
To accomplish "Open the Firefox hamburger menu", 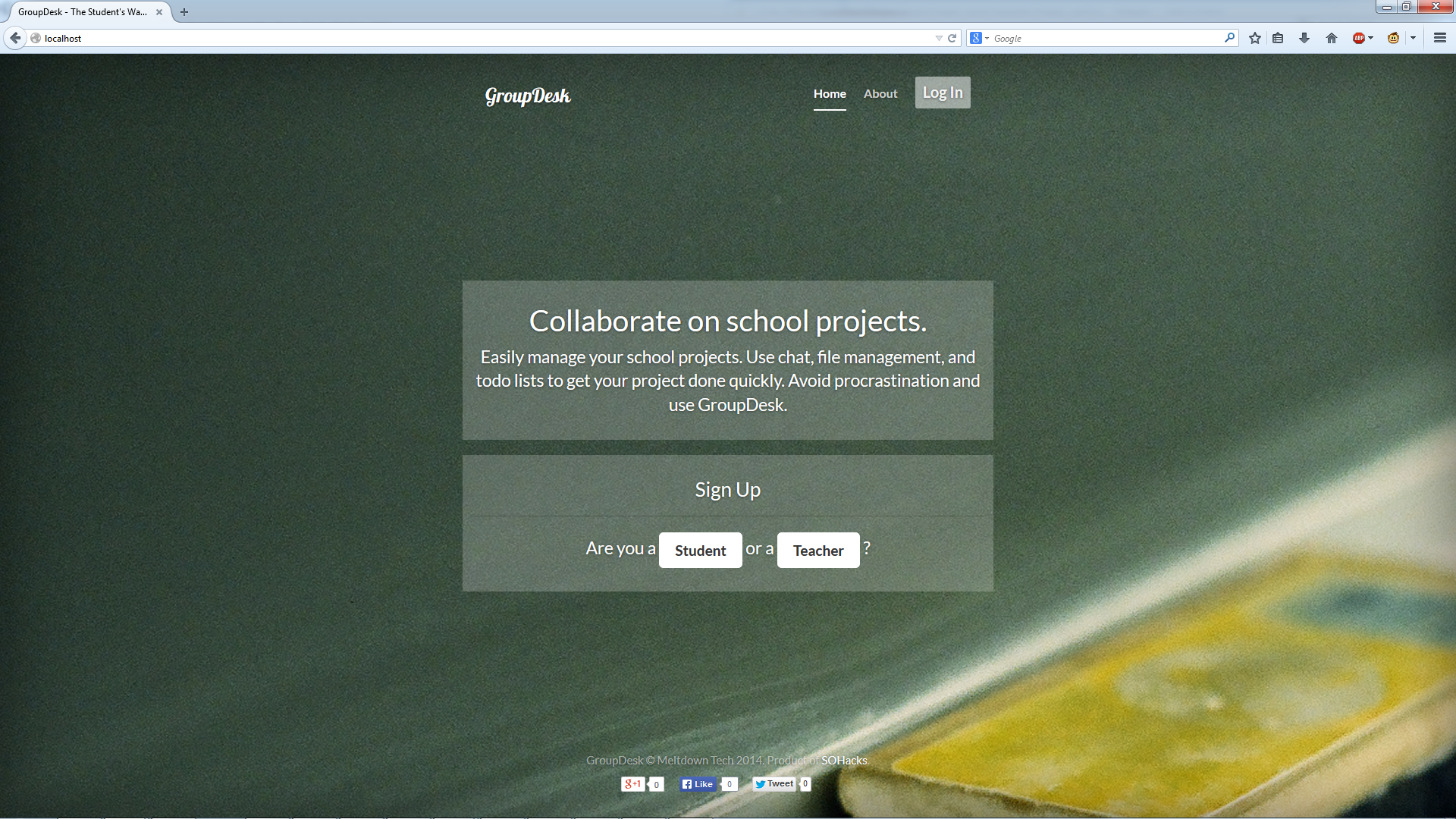I will (1439, 38).
